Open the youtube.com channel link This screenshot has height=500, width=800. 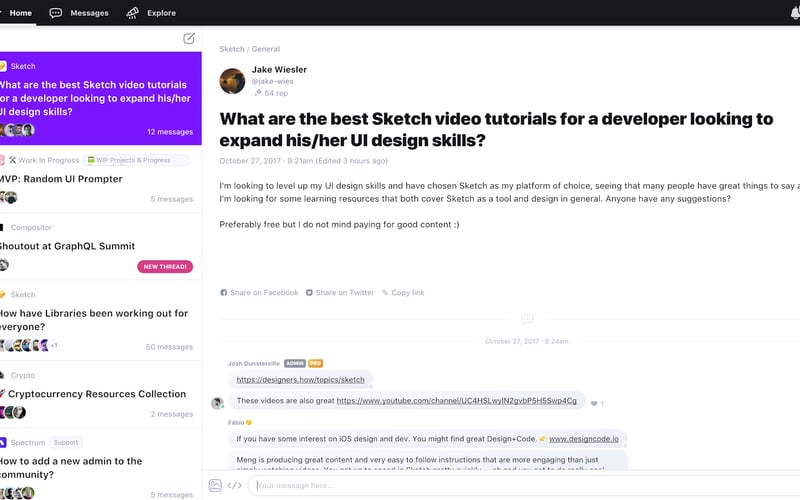(457, 401)
